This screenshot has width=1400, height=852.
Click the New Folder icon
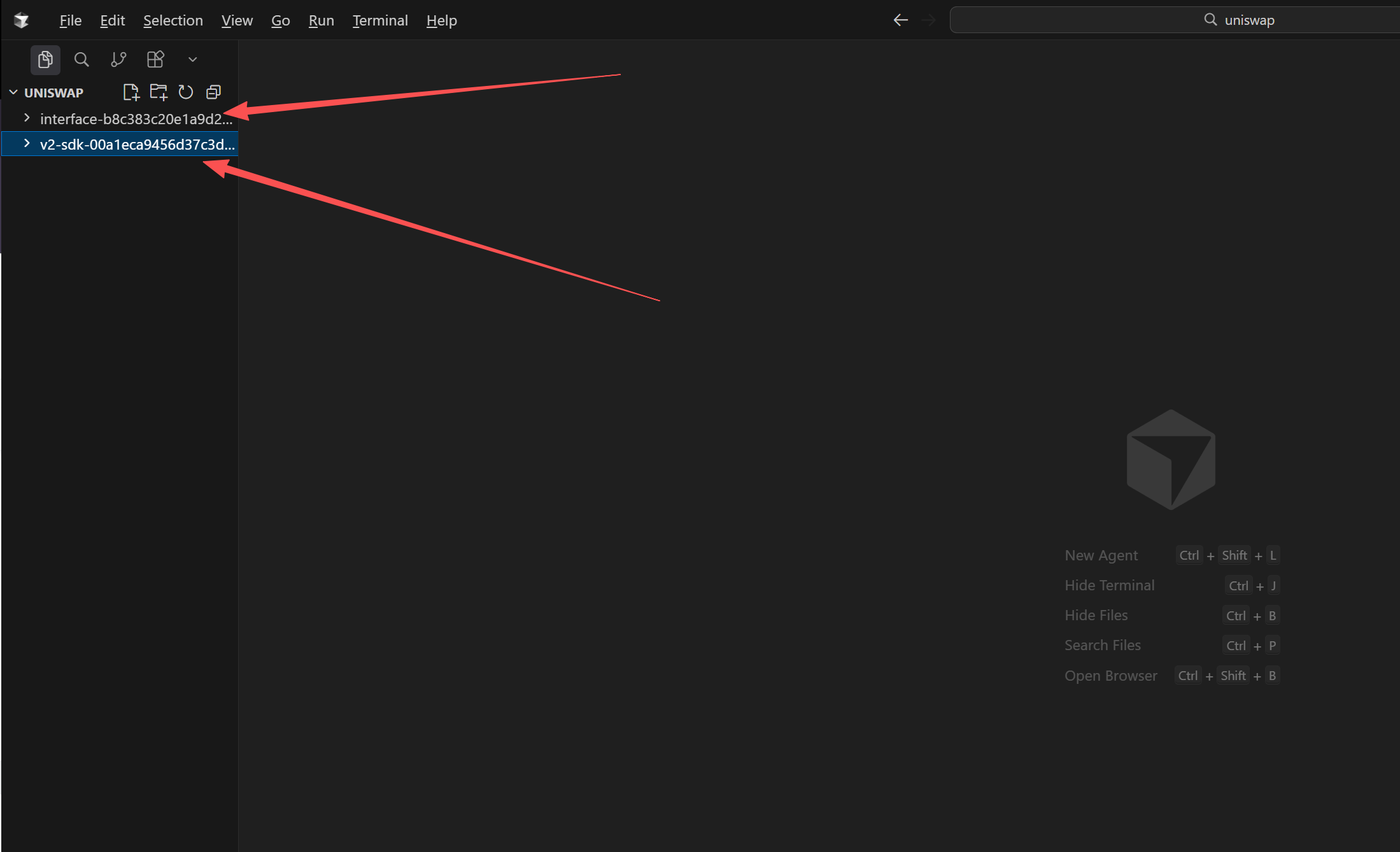pyautogui.click(x=159, y=92)
